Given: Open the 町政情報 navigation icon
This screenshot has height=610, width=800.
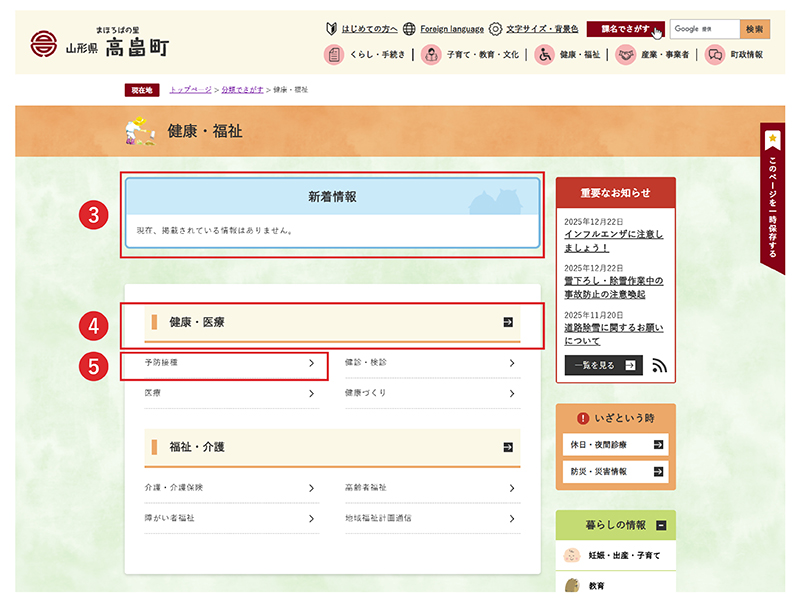Looking at the screenshot, I should [x=714, y=56].
